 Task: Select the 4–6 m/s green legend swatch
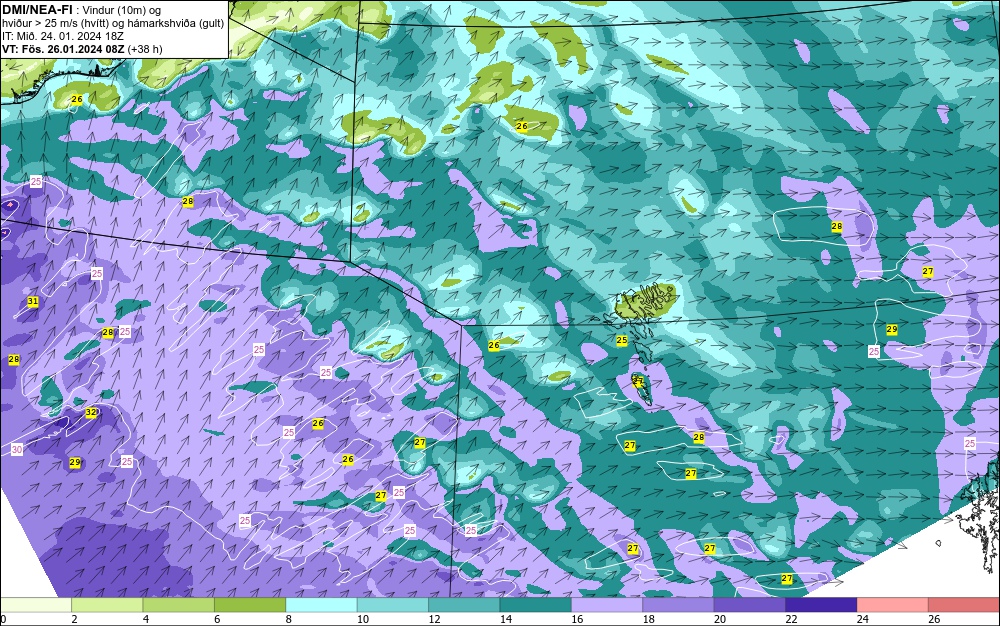tap(179, 605)
